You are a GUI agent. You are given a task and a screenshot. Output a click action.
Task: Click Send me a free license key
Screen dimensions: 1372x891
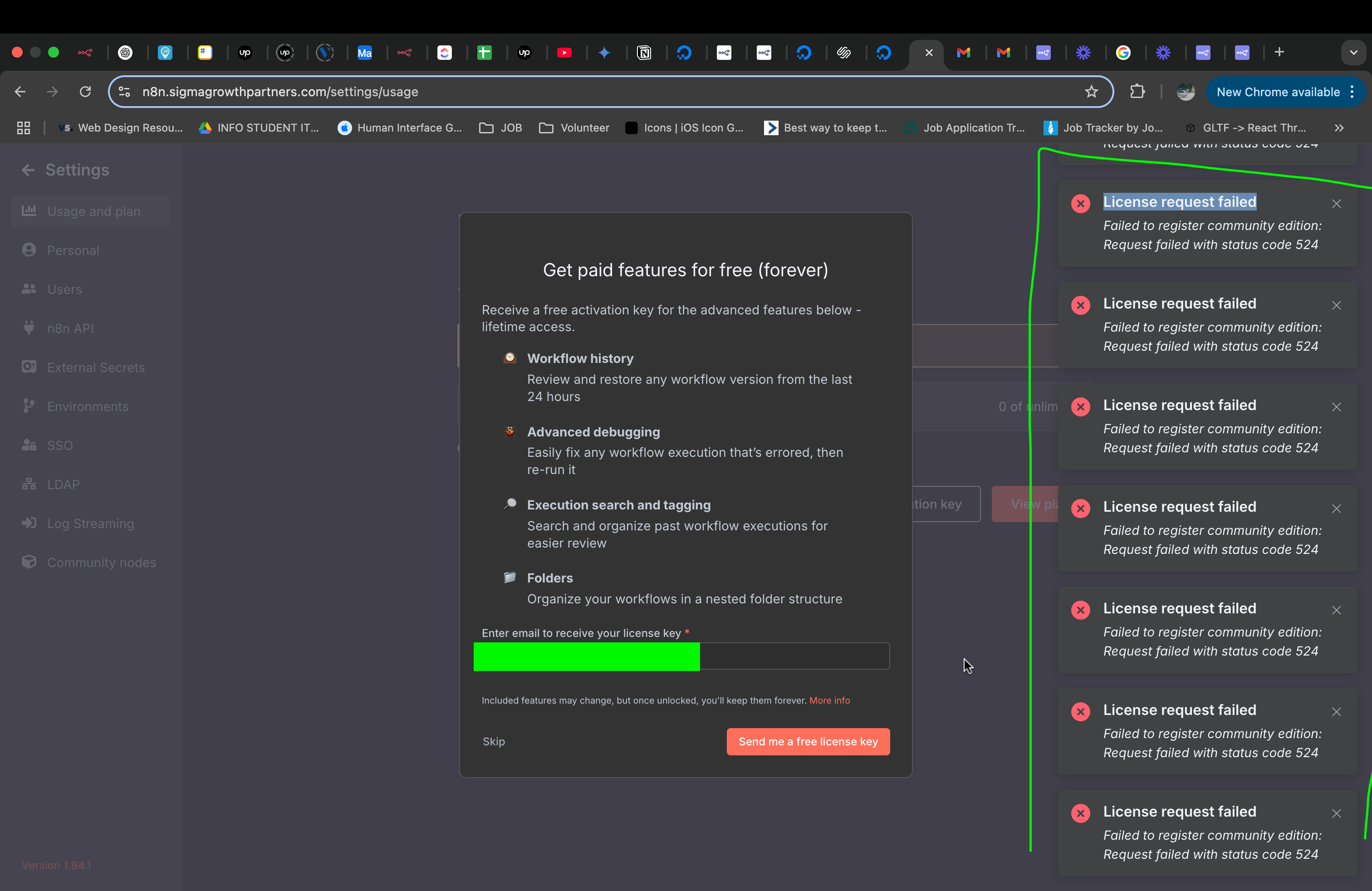[x=808, y=742]
